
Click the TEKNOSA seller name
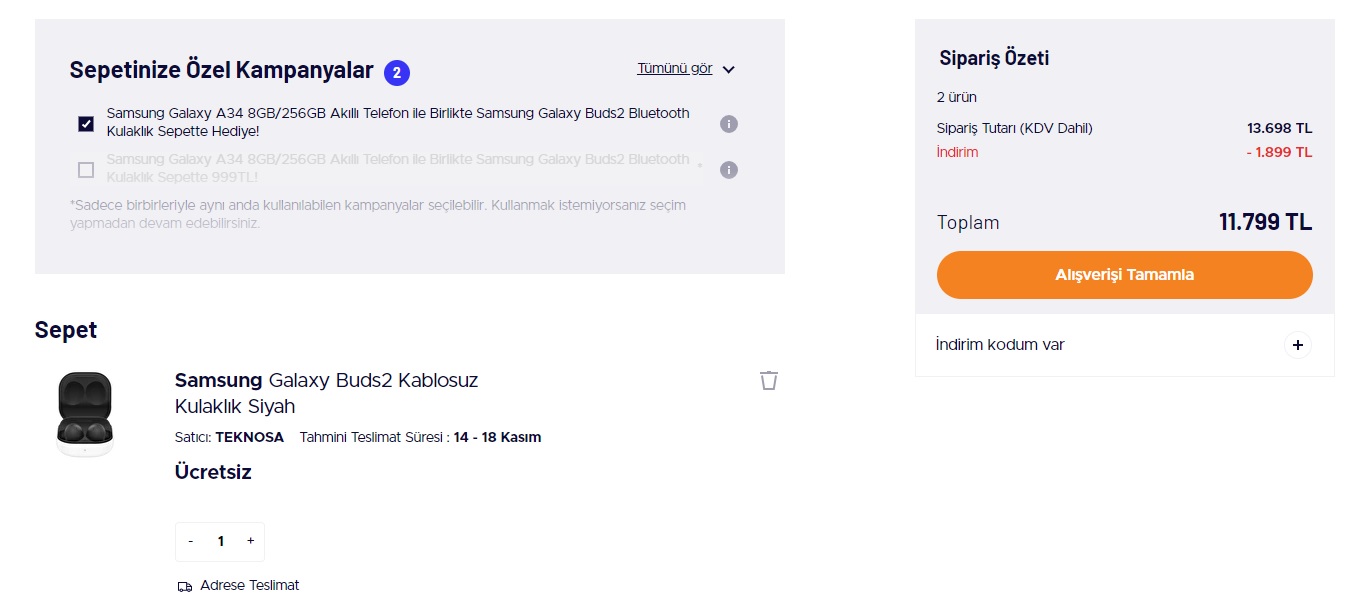(249, 437)
